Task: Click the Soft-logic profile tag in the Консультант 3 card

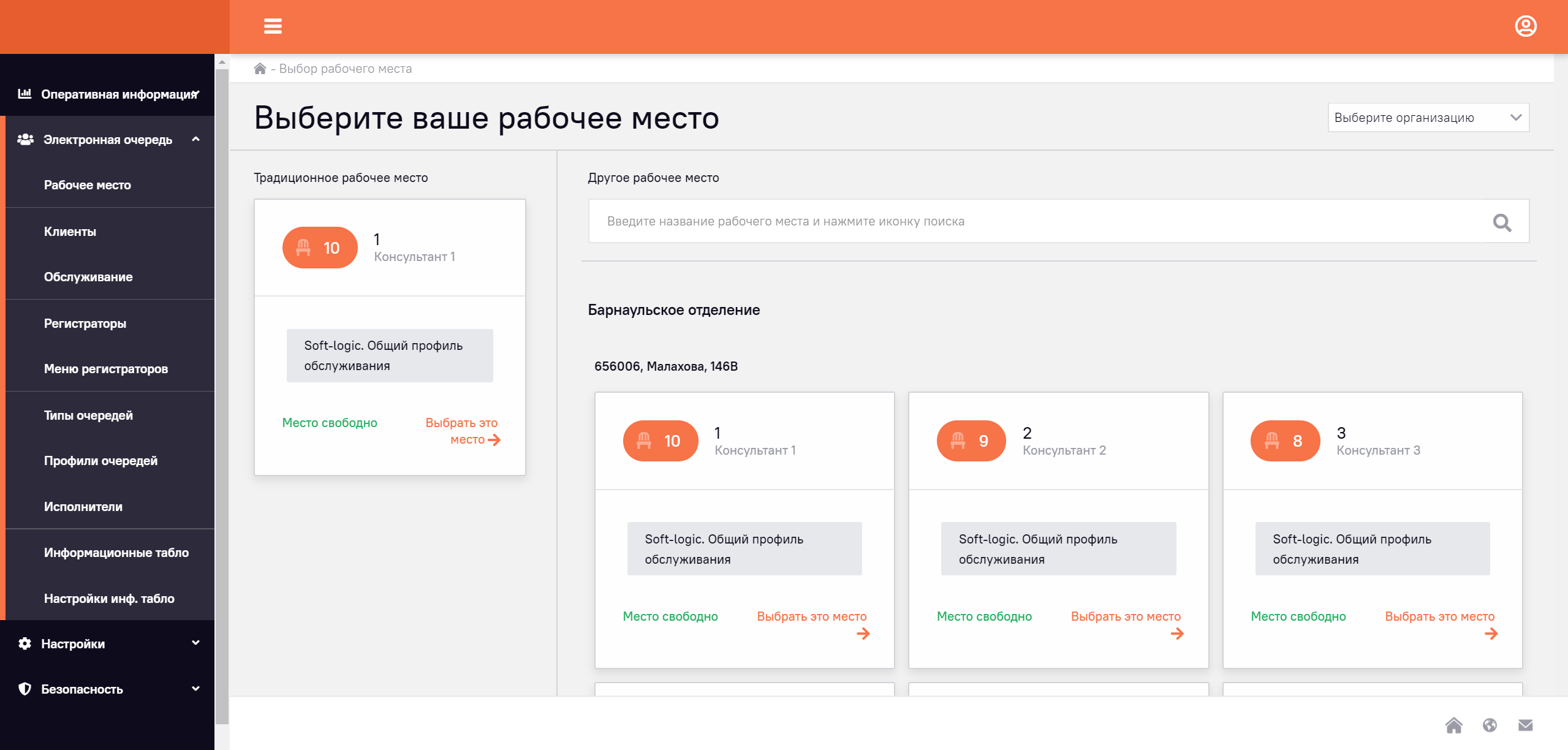Action: coord(1372,549)
